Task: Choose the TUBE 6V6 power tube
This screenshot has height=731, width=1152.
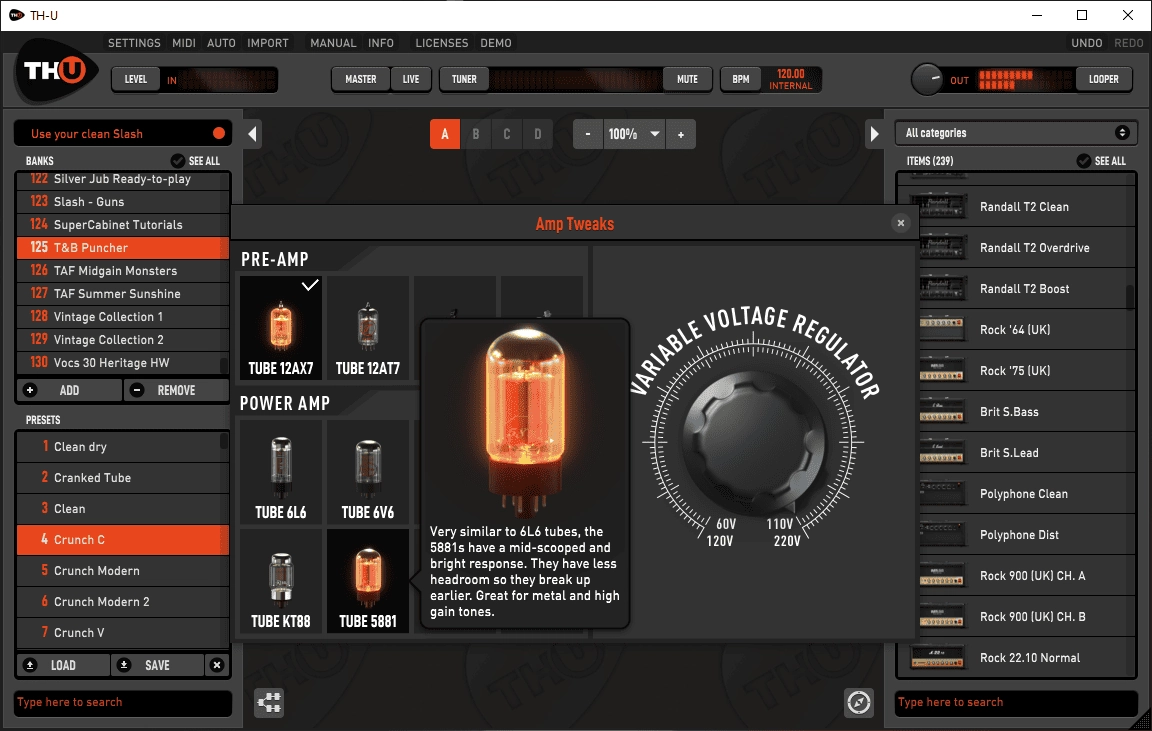Action: pyautogui.click(x=368, y=472)
